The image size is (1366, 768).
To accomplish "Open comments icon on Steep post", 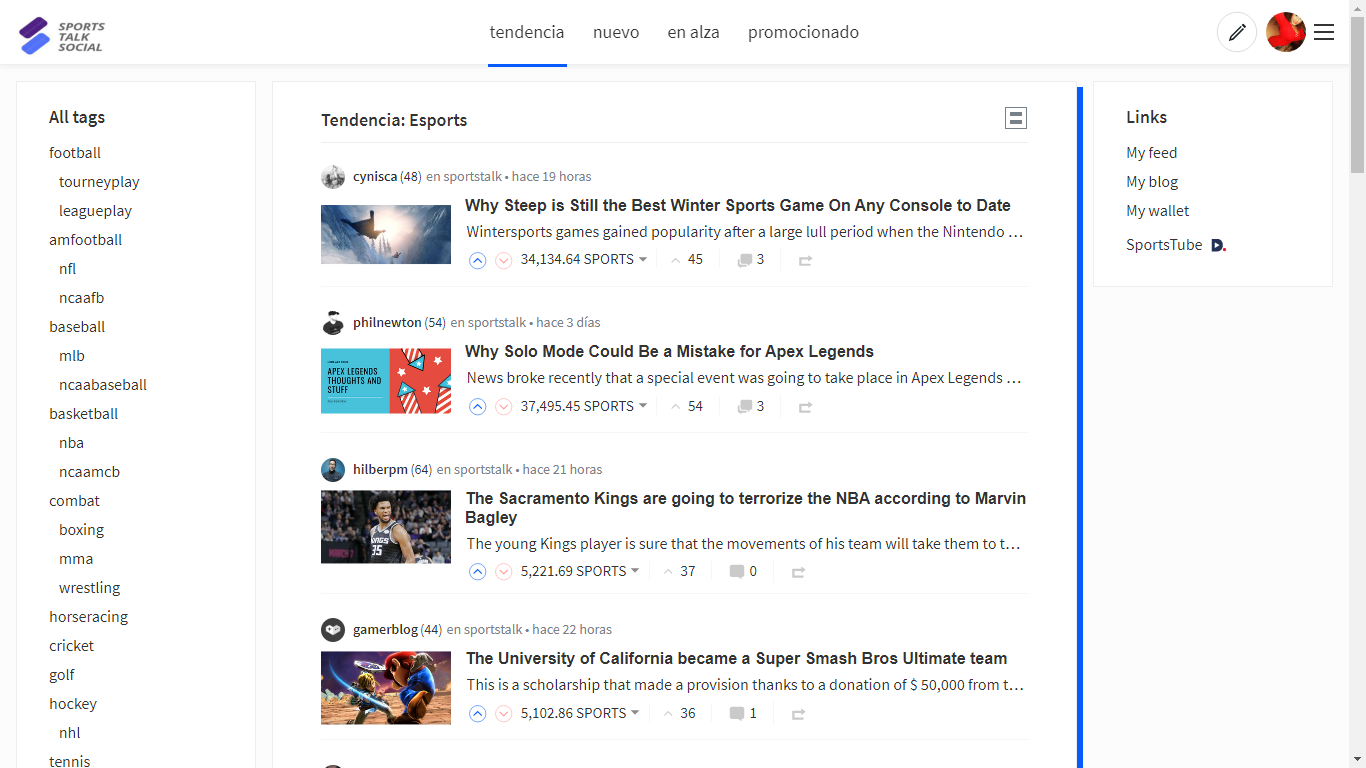I will coord(745,260).
